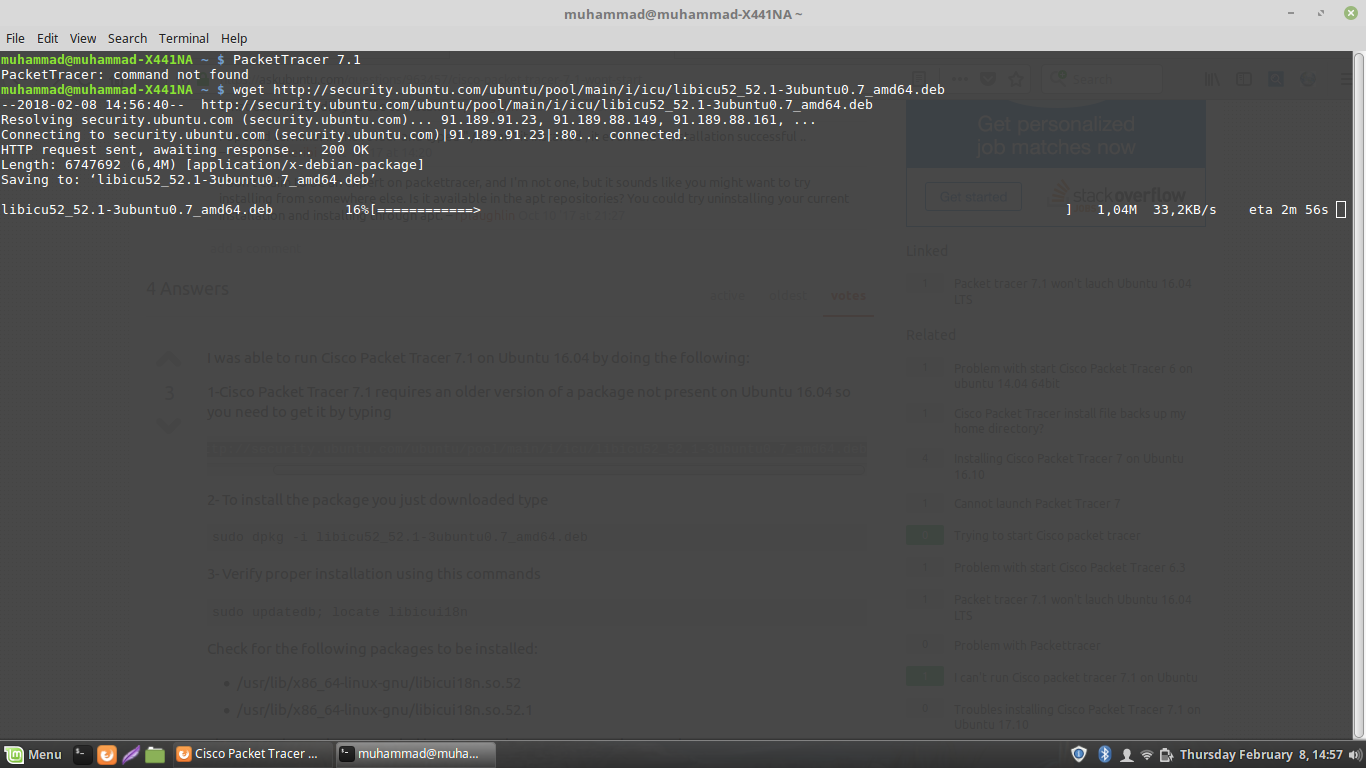Launch Firefox from the panel launcher icon

(107, 754)
